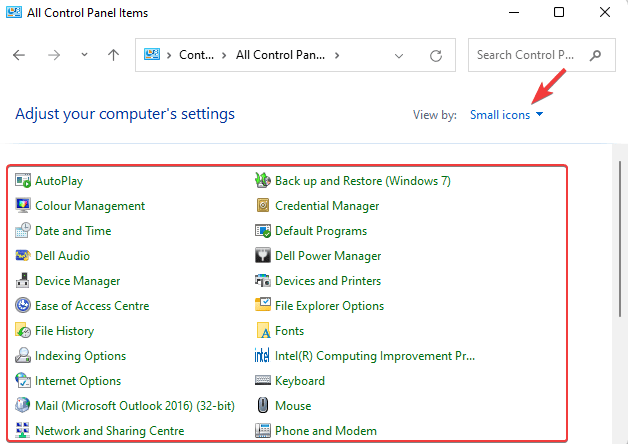
Task: Refresh the Control Panel view
Action: pyautogui.click(x=436, y=56)
